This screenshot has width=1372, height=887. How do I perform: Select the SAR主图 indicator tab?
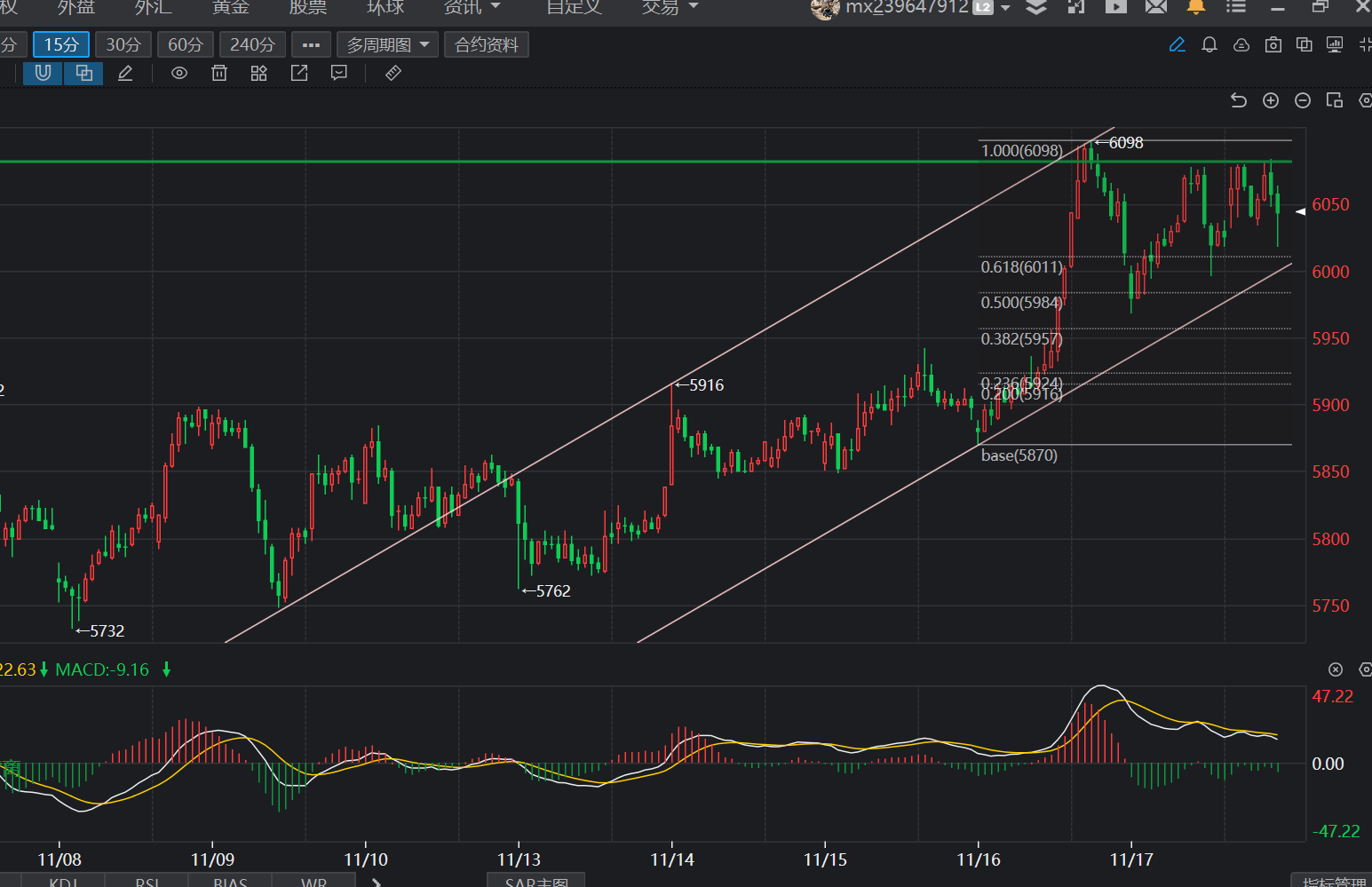click(x=536, y=881)
